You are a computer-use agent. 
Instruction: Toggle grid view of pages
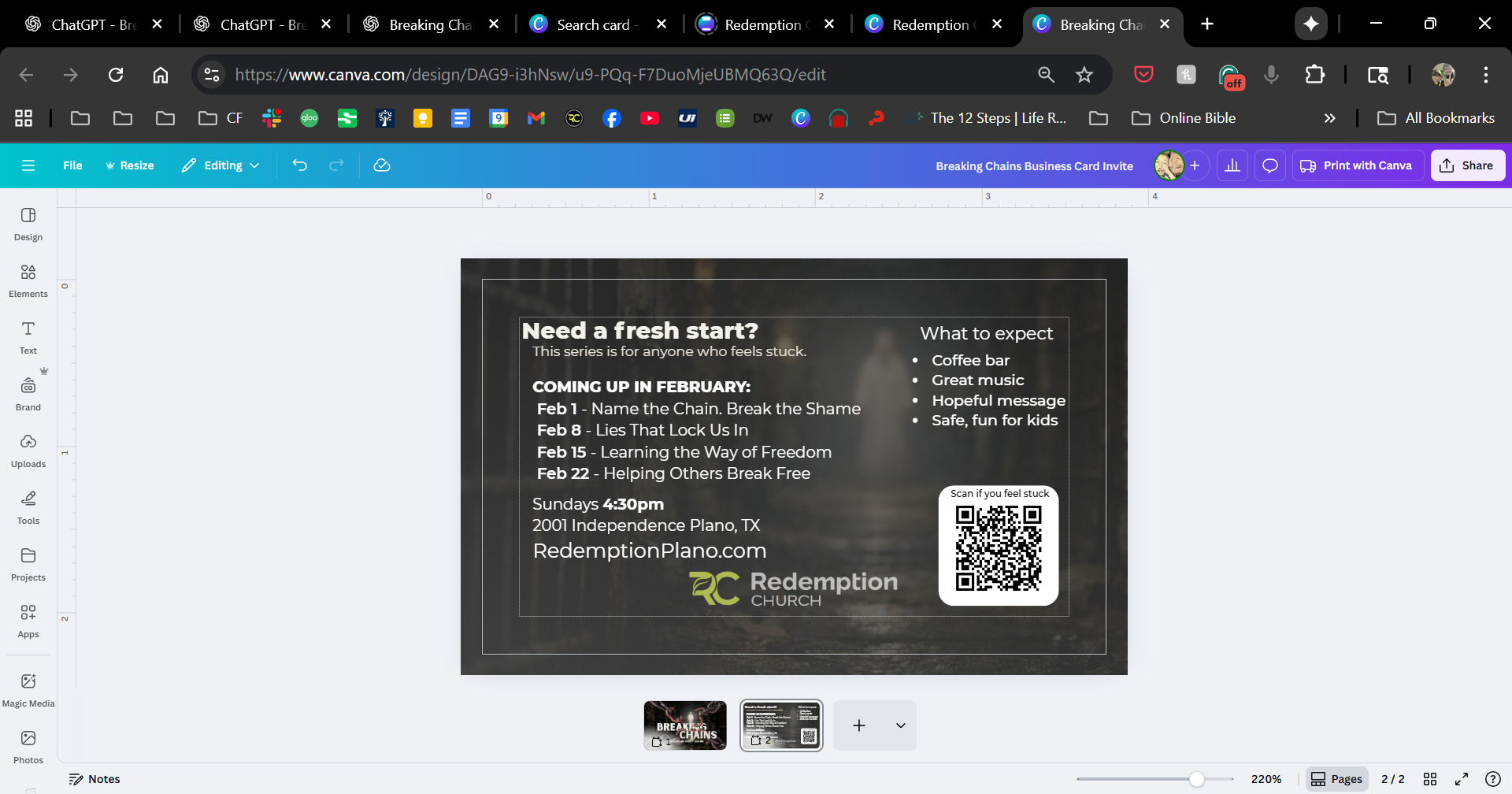click(1430, 779)
